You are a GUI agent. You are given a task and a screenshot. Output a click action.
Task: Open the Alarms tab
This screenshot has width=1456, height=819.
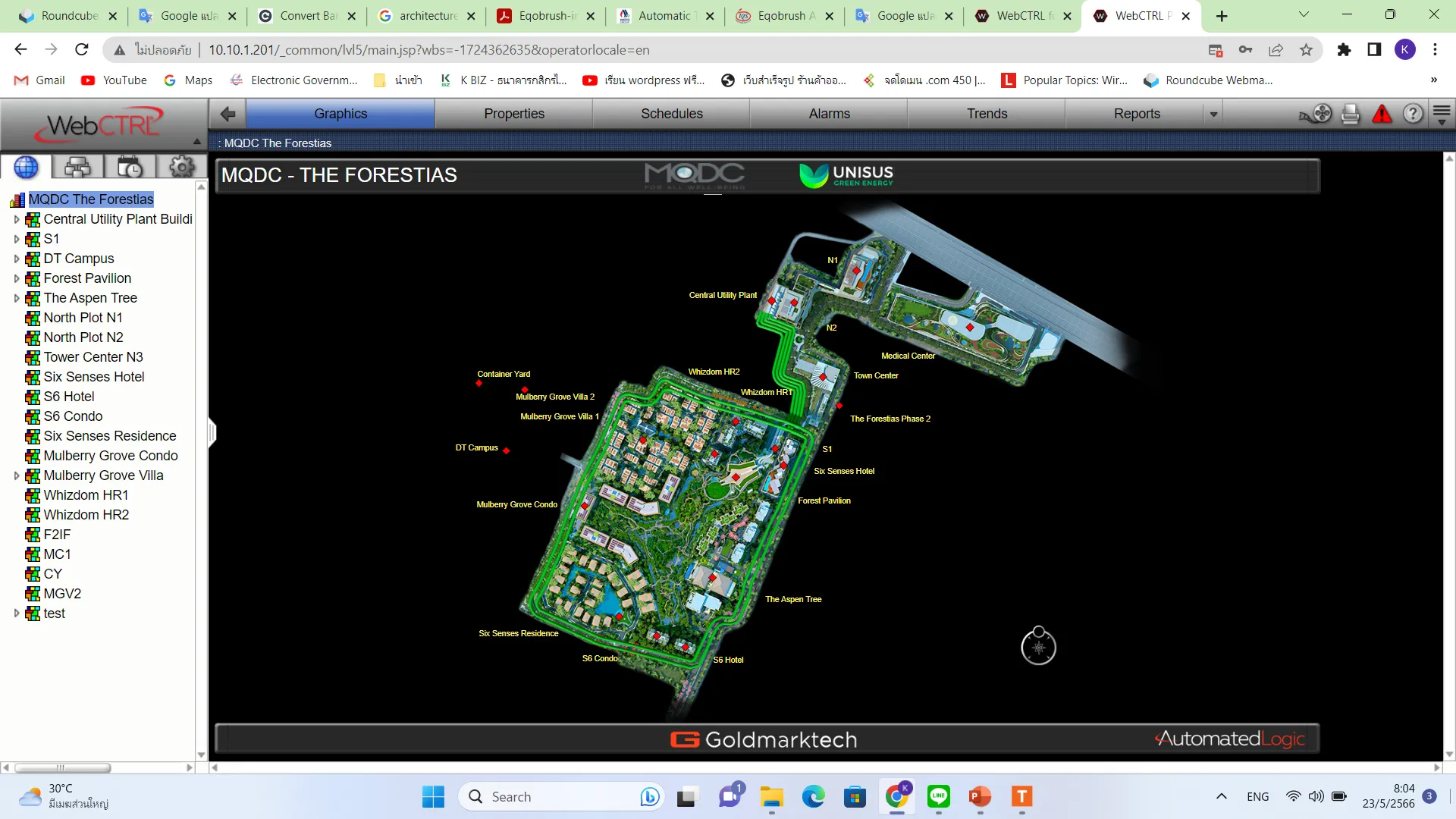pyautogui.click(x=830, y=114)
